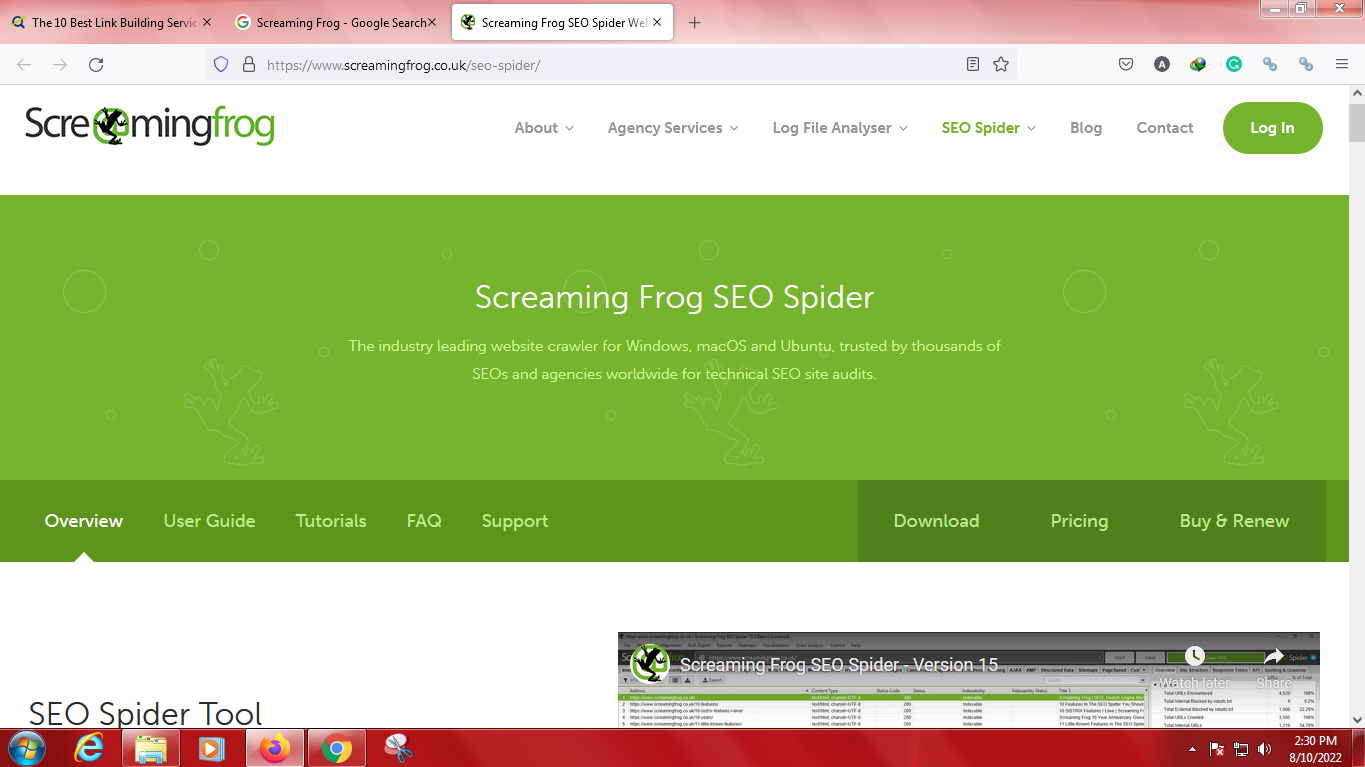Open the Firefox hamburger menu

1342,64
